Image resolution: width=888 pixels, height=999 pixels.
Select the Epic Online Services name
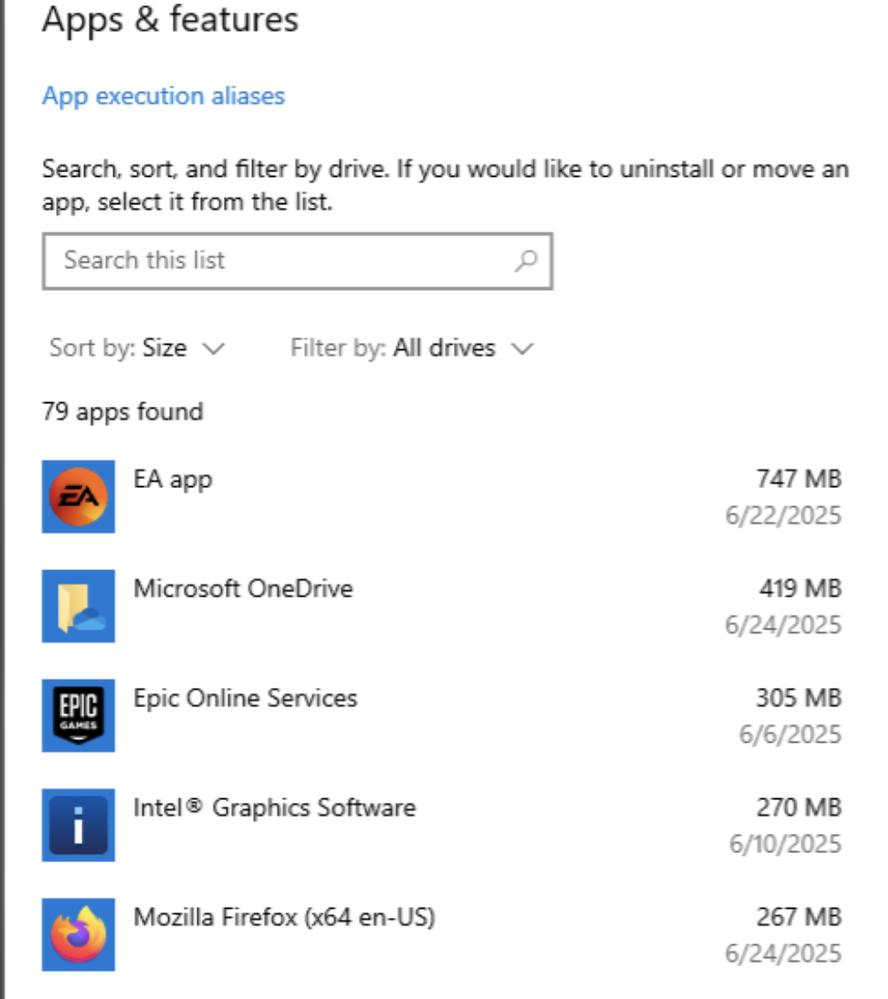pyautogui.click(x=245, y=698)
